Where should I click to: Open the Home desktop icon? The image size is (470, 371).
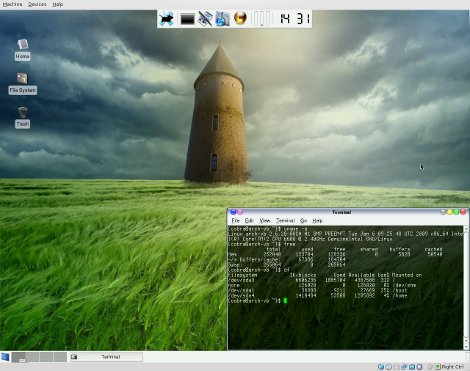tap(22, 50)
